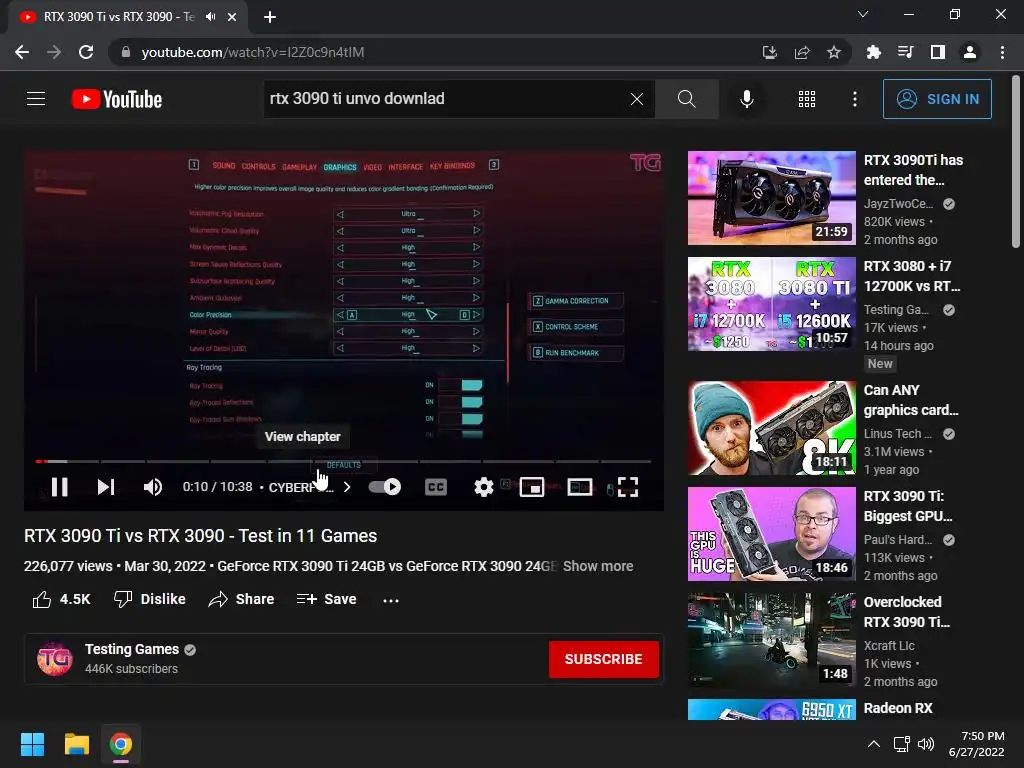
Task: Open media control icon in toolbar
Action: pos(905,52)
